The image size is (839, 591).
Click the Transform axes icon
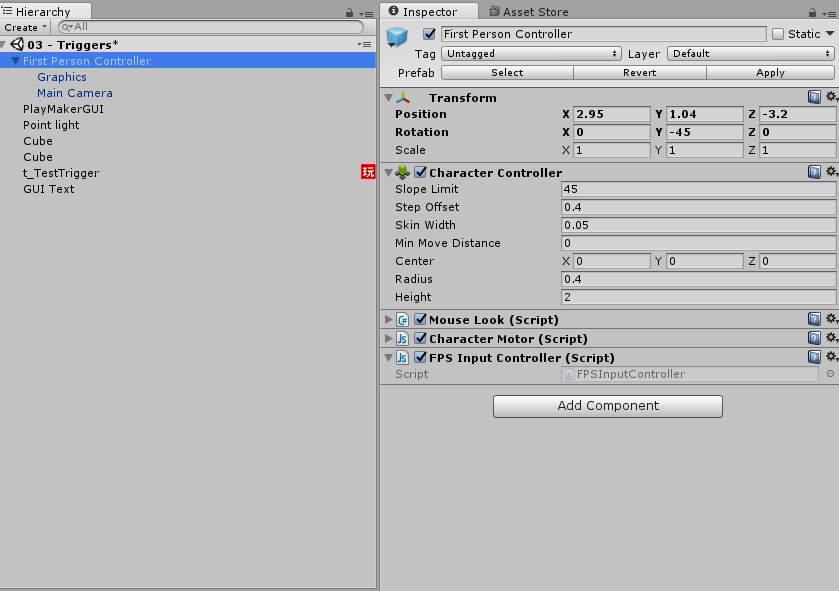(403, 97)
